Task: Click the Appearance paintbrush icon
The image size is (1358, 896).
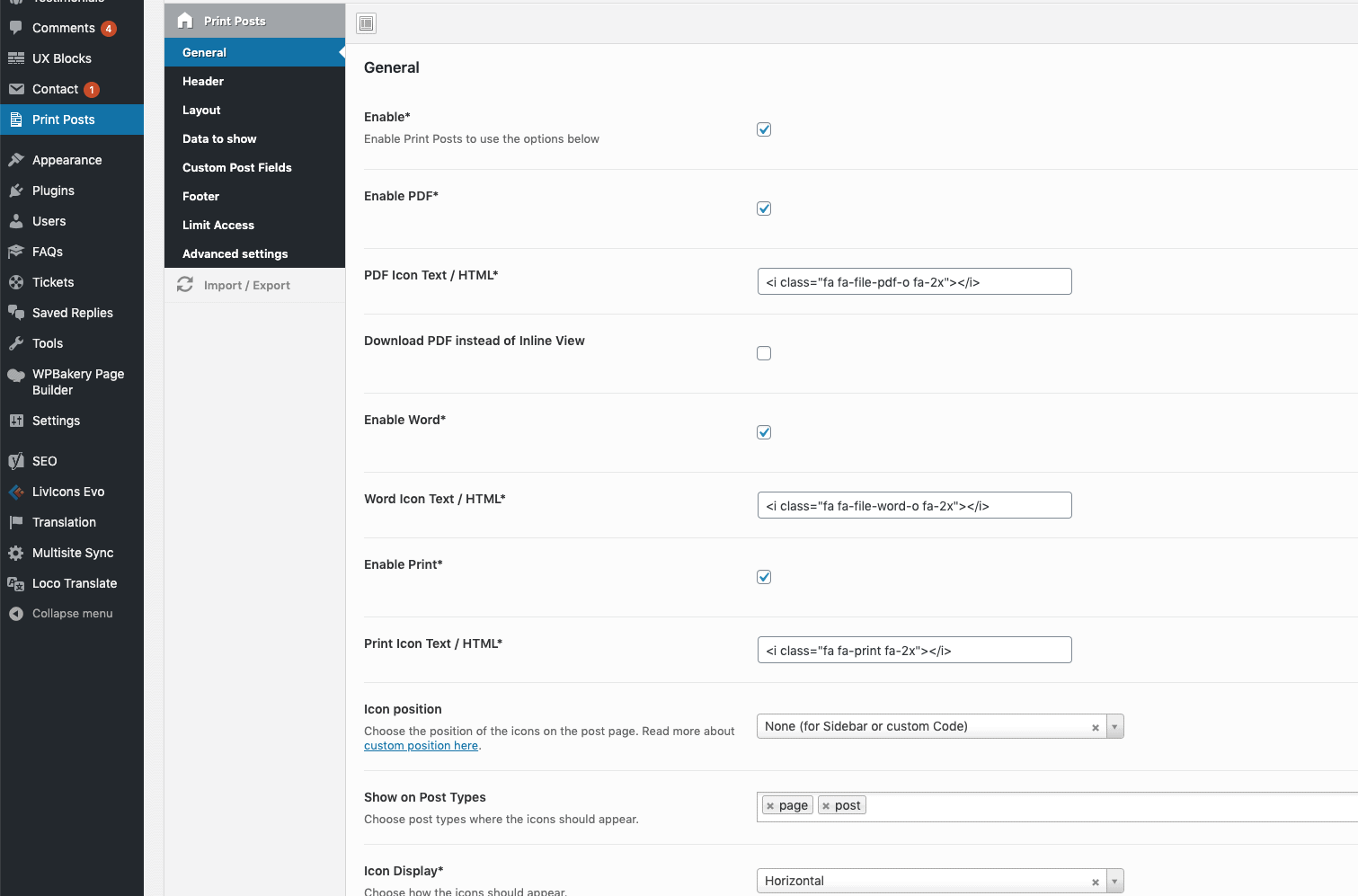Action: [x=16, y=159]
